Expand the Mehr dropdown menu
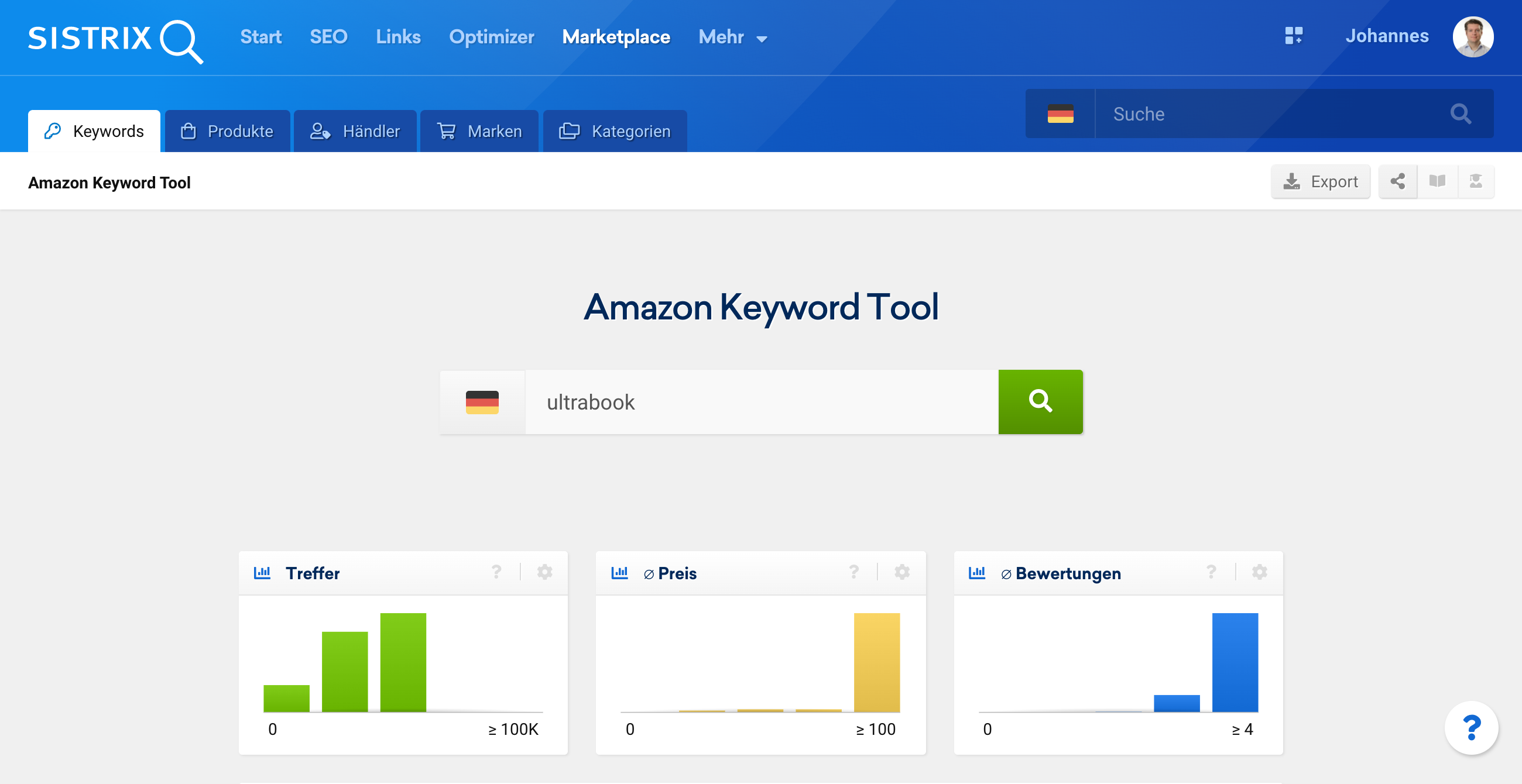The width and height of the screenshot is (1522, 784). point(732,37)
